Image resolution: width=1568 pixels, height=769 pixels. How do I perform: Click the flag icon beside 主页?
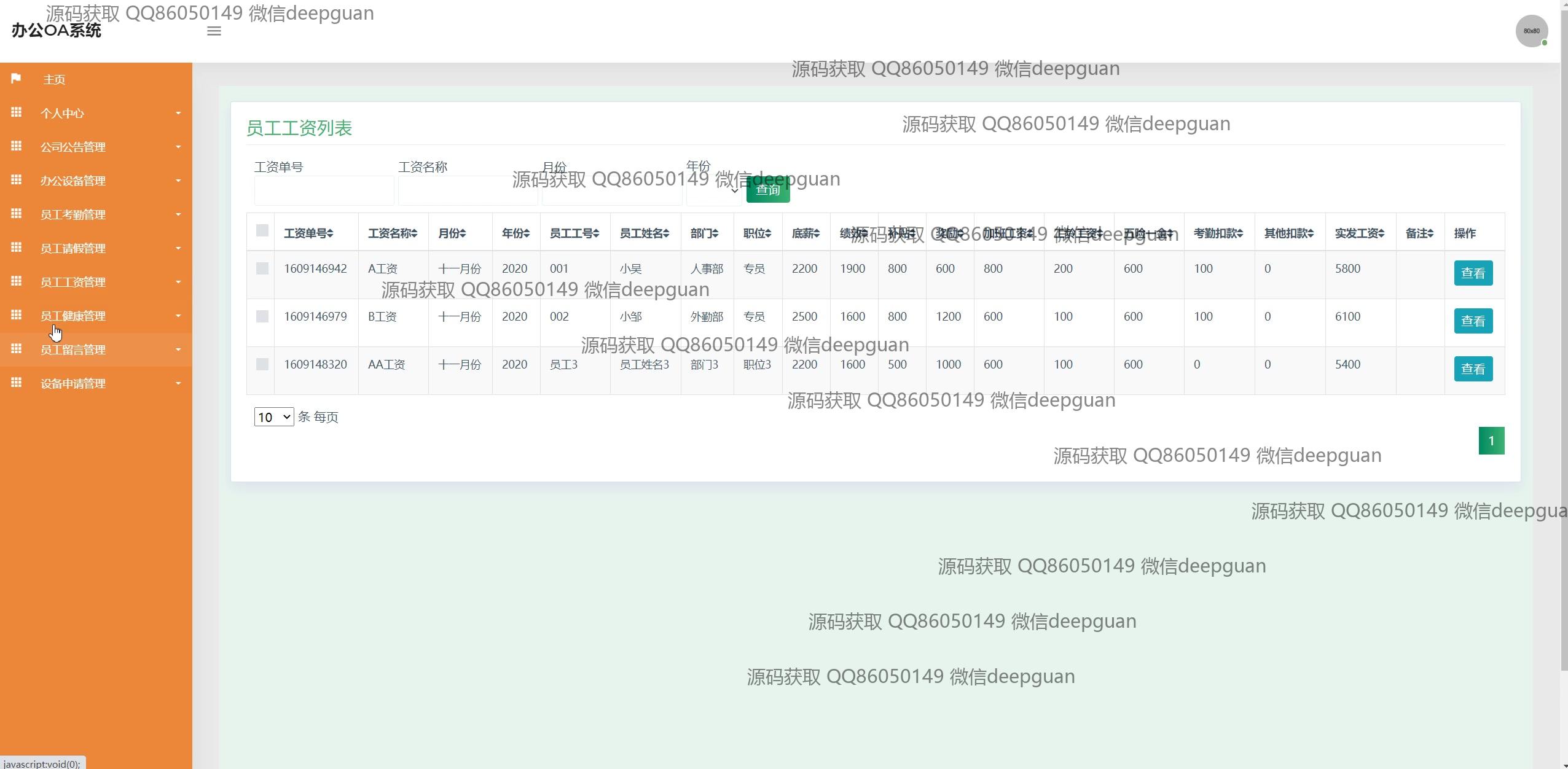[16, 79]
